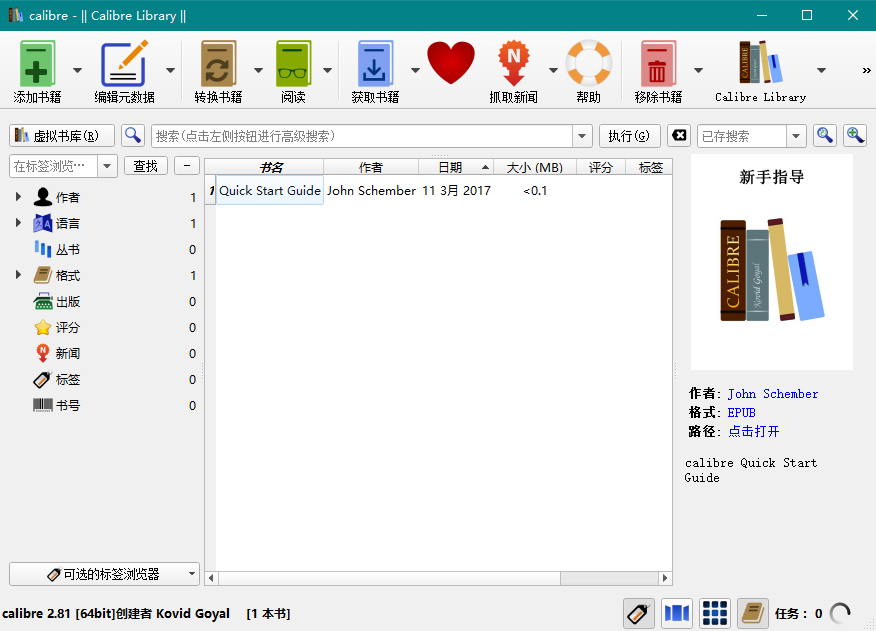Sort by 标签 column header
The image size is (876, 631).
pos(649,167)
